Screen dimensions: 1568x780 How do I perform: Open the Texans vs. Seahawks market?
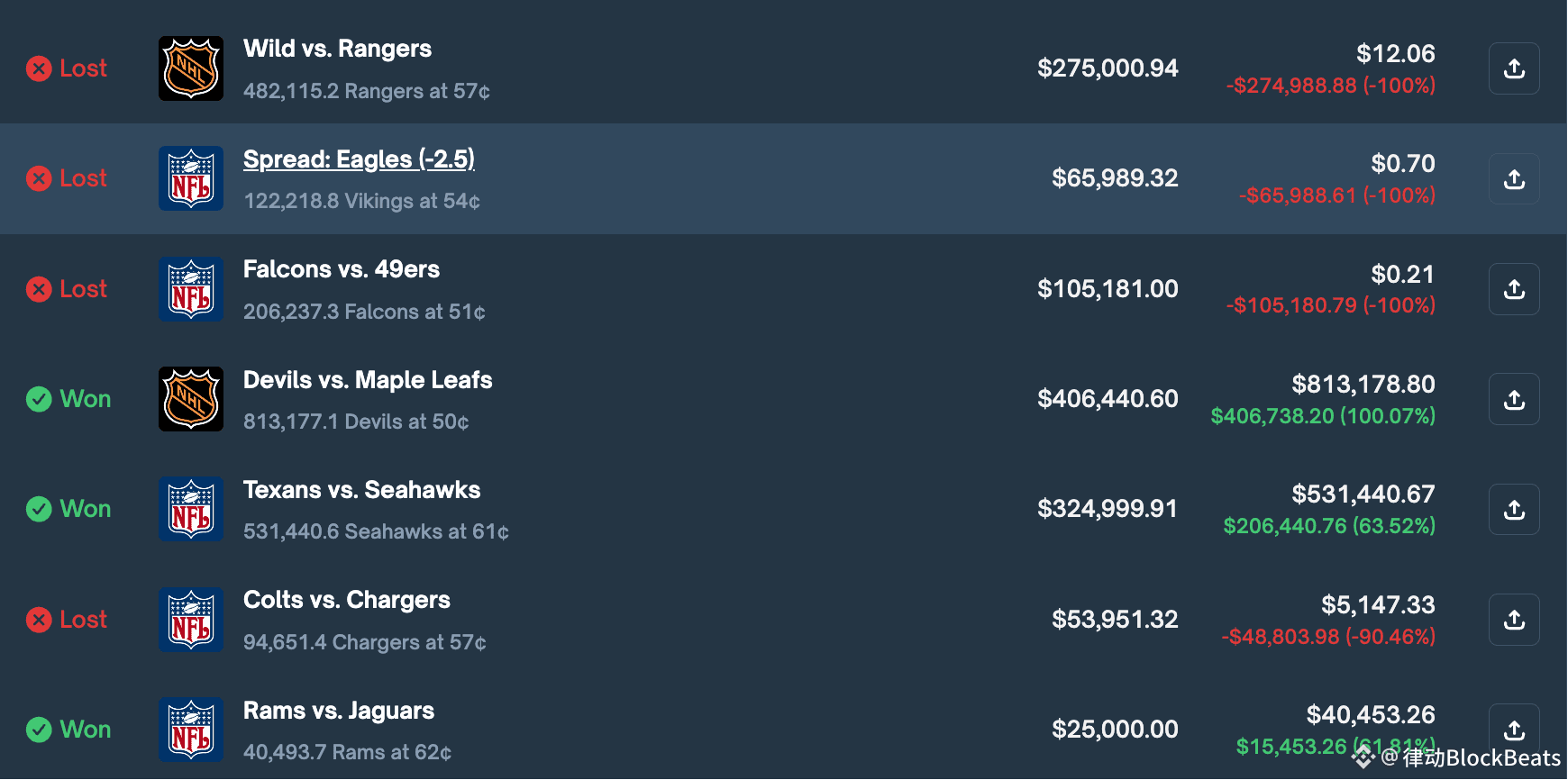[361, 490]
